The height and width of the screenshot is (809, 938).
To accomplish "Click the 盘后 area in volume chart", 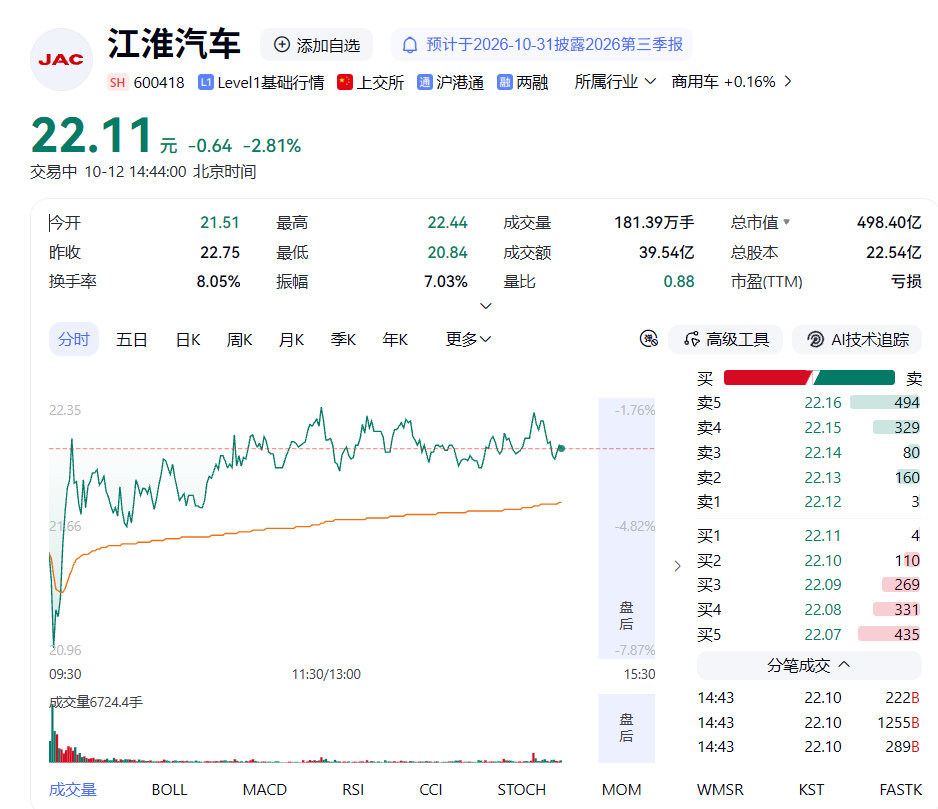I will point(626,728).
